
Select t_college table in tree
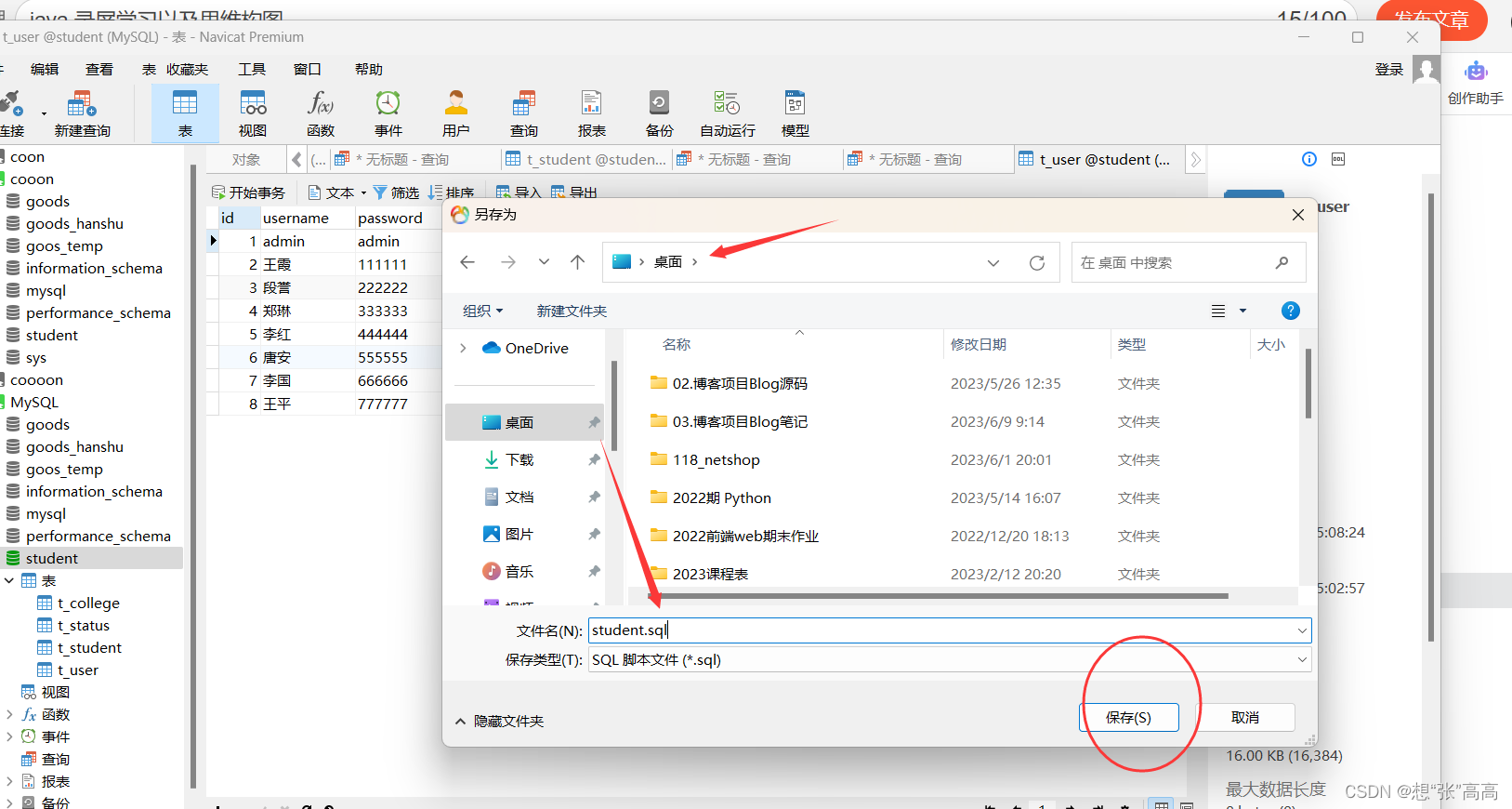click(x=88, y=603)
